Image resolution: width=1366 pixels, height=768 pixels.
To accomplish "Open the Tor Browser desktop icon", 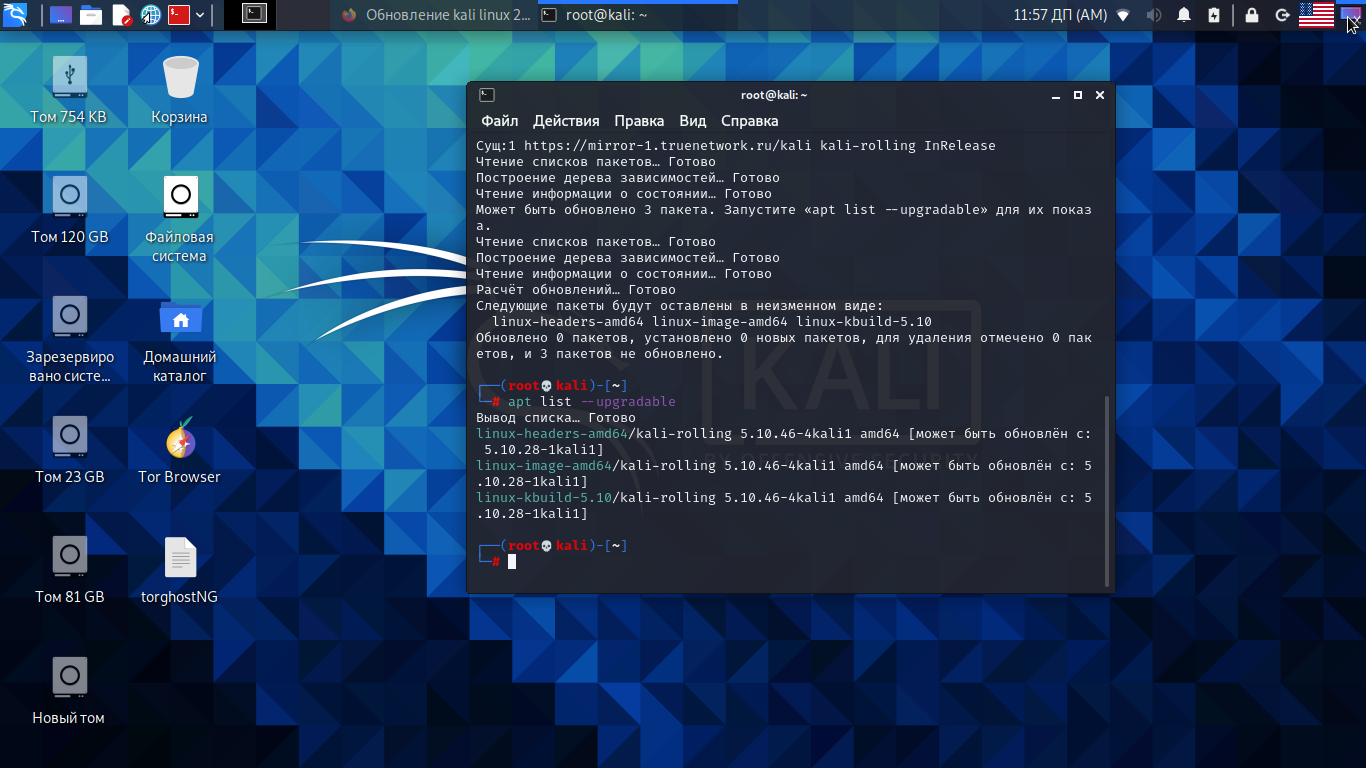I will pos(179,441).
